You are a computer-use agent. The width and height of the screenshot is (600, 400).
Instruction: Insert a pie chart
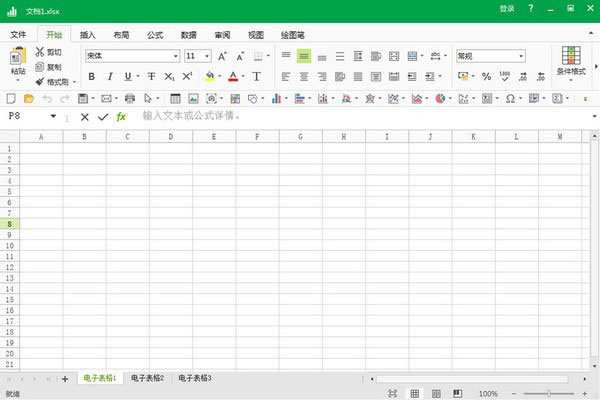pyautogui.click(x=440, y=99)
